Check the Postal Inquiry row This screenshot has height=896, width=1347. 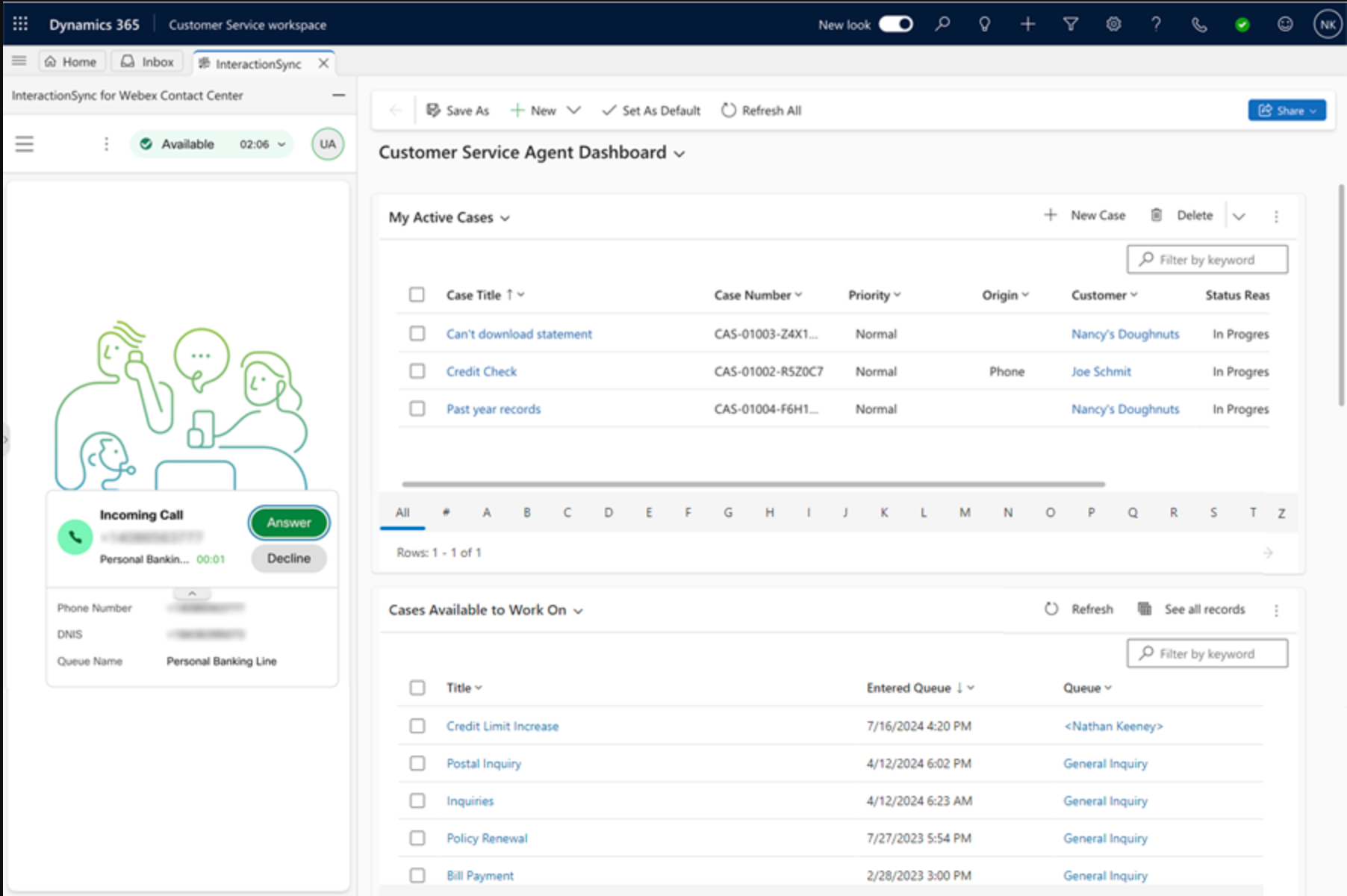417,763
